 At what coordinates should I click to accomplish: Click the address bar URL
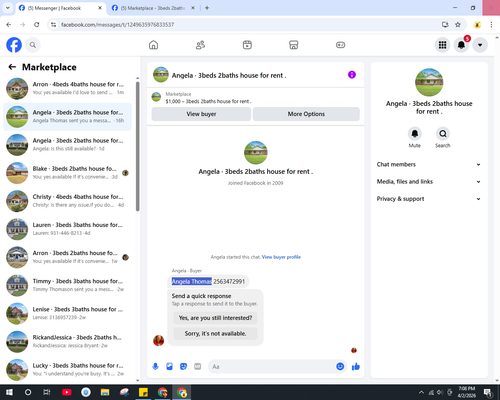pyautogui.click(x=117, y=25)
